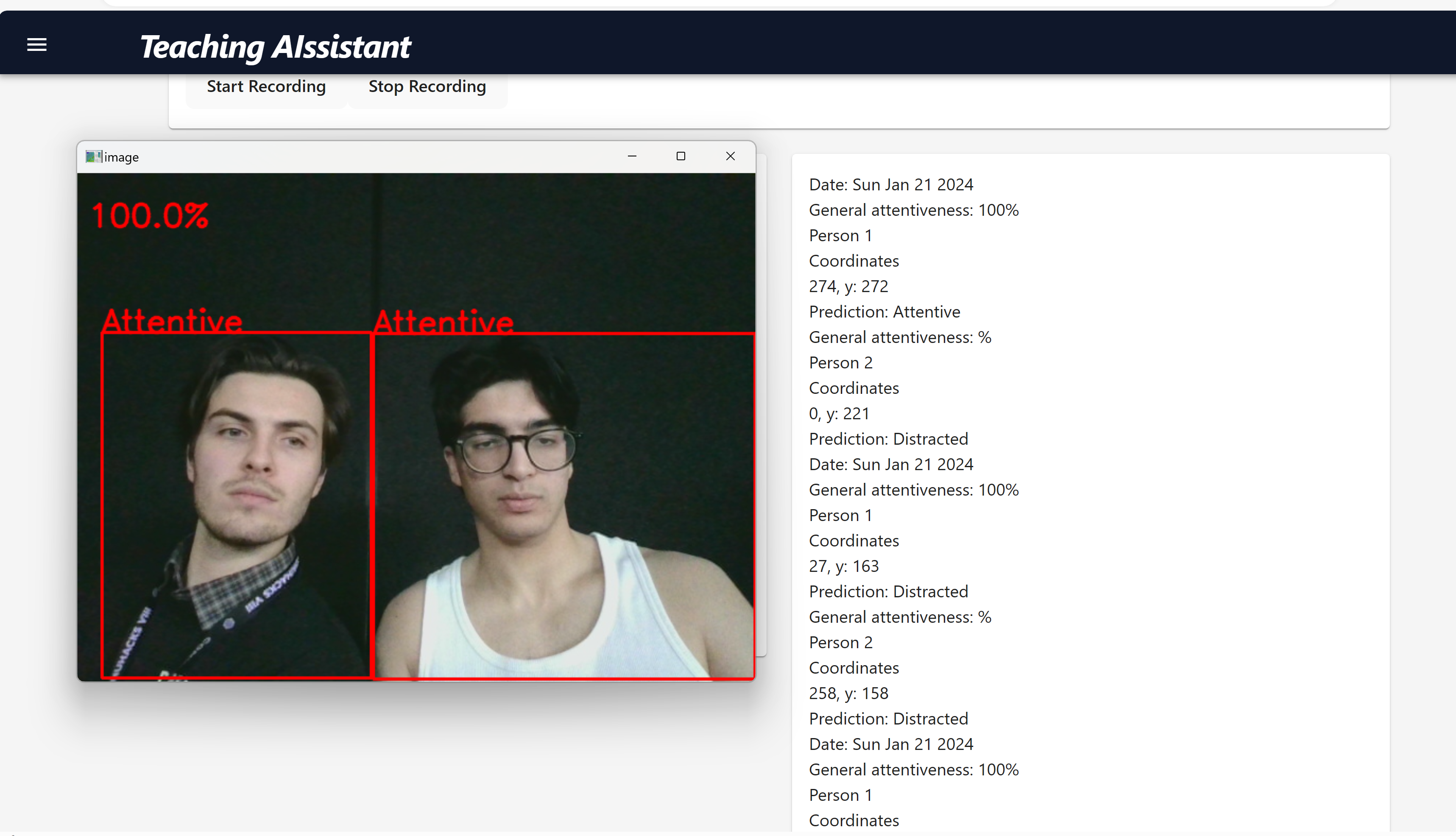This screenshot has width=1456, height=836.
Task: Click the Prediction: Attentive log entry
Action: tap(884, 312)
